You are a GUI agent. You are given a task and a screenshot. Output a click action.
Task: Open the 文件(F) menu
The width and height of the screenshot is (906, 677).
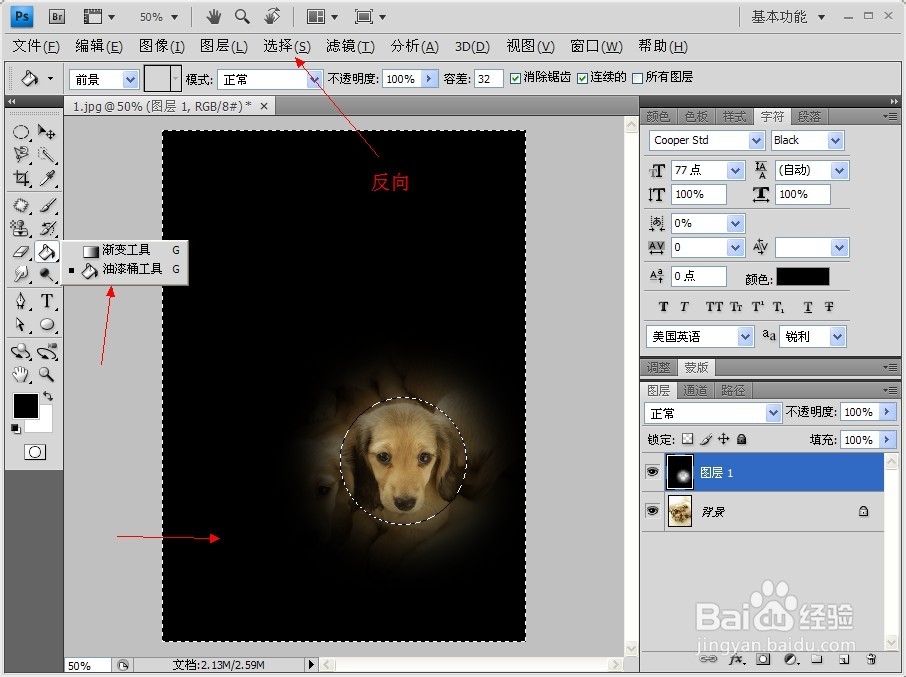(36, 46)
